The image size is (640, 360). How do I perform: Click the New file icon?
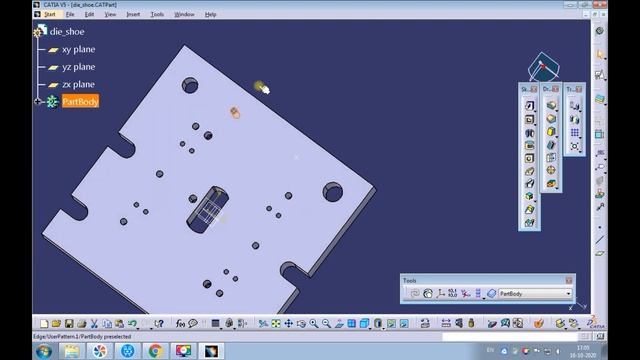click(x=44, y=324)
